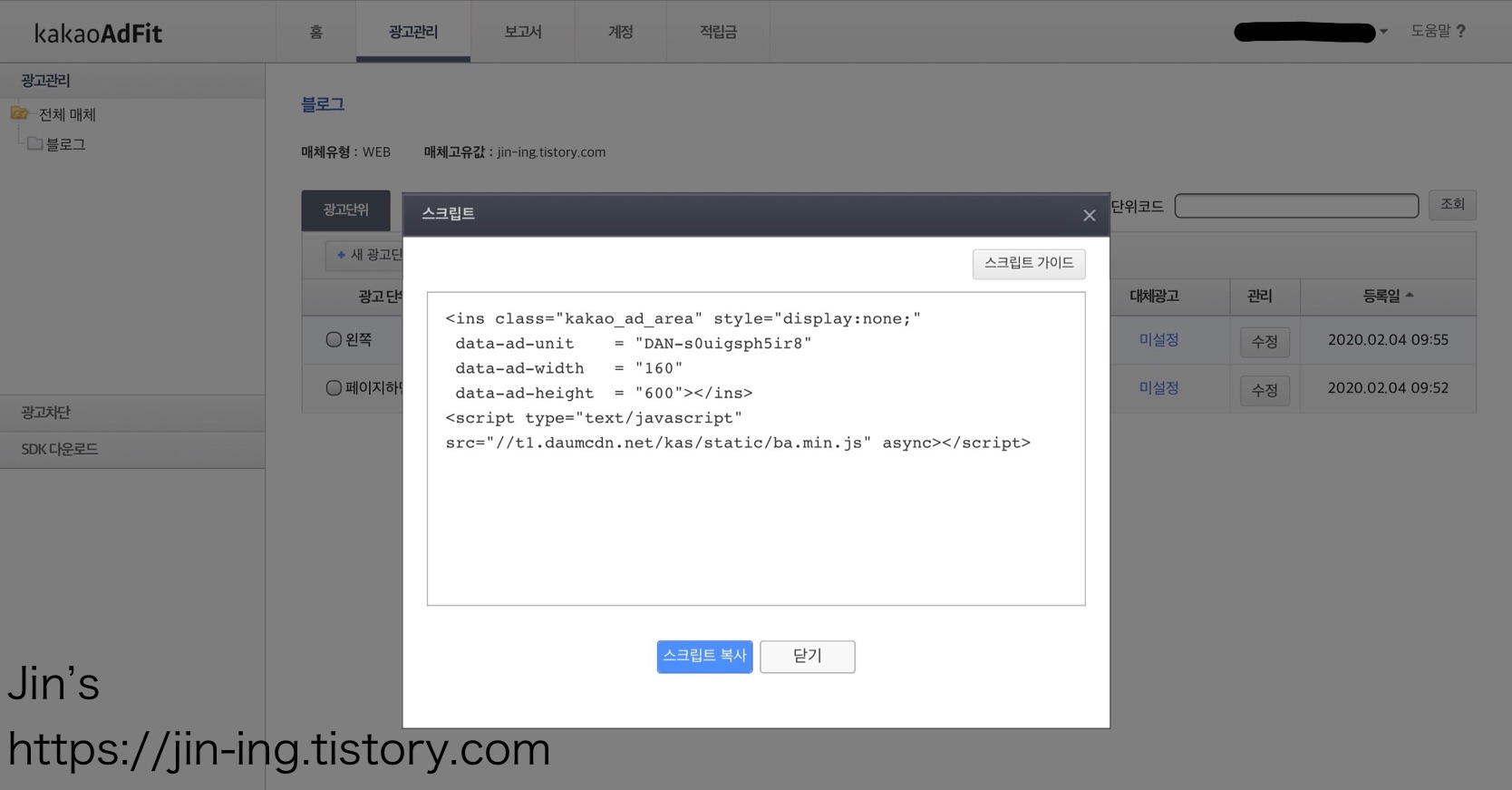Select the 광고단위 tab
The height and width of the screenshot is (790, 1512).
pyautogui.click(x=346, y=210)
